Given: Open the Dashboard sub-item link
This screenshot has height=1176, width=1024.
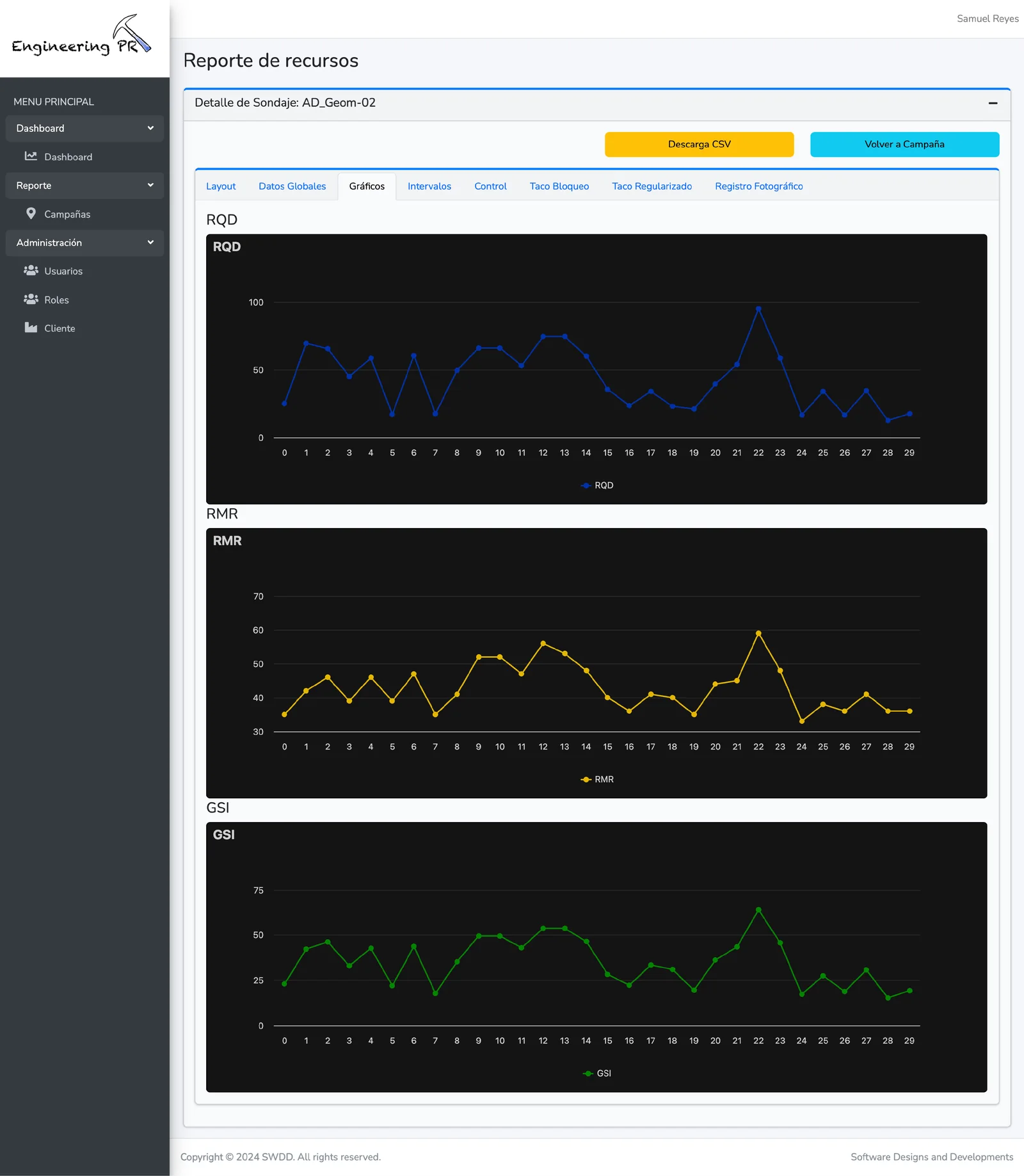Looking at the screenshot, I should (x=68, y=157).
